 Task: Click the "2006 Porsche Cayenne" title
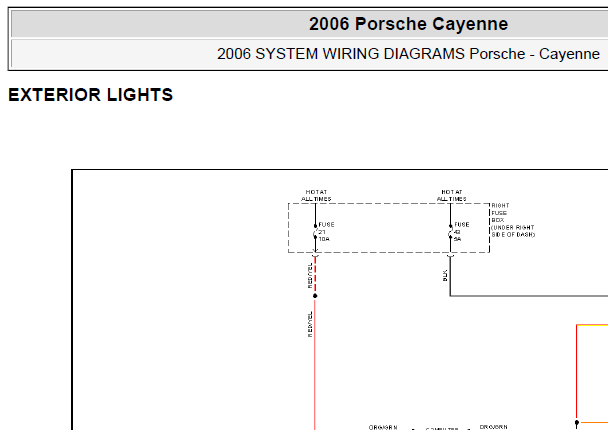click(408, 24)
